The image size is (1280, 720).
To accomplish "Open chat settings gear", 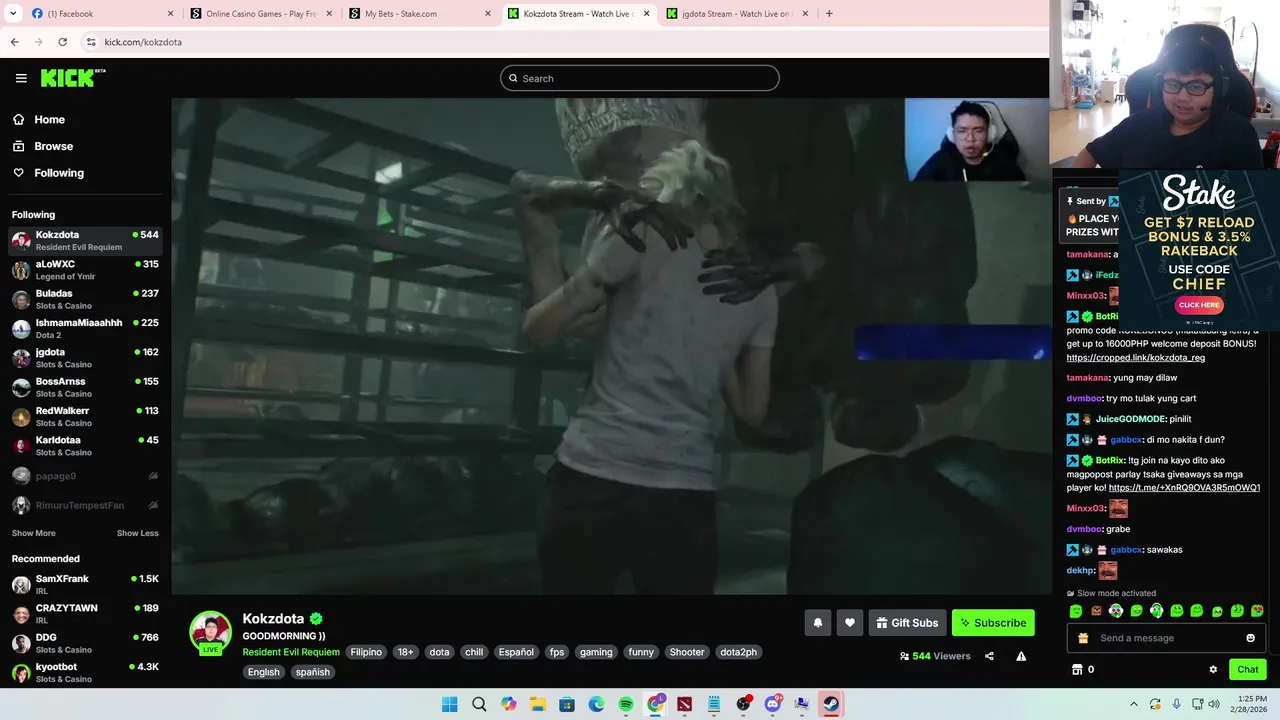I will [1213, 670].
